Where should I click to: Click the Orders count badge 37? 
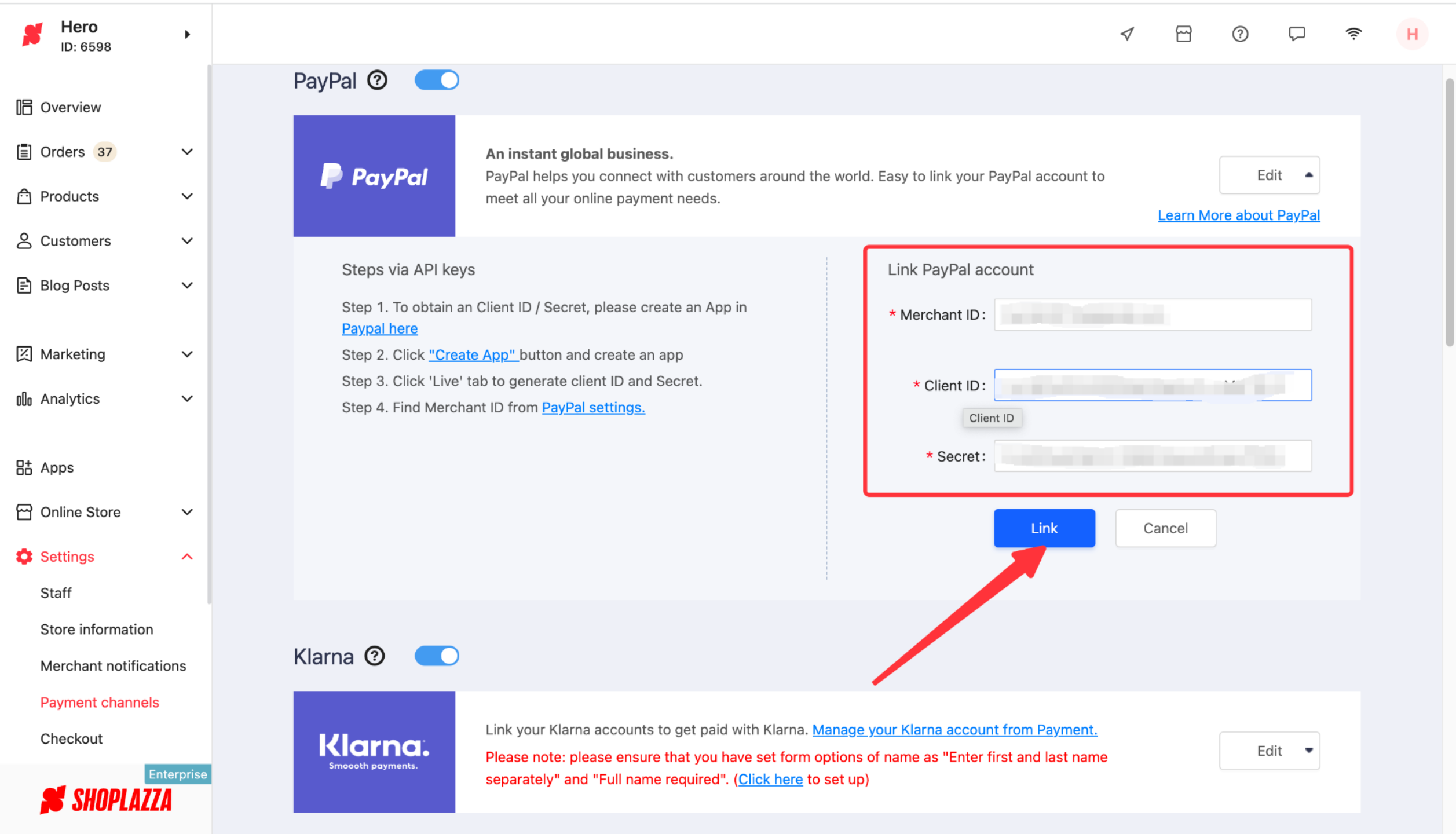(x=105, y=152)
